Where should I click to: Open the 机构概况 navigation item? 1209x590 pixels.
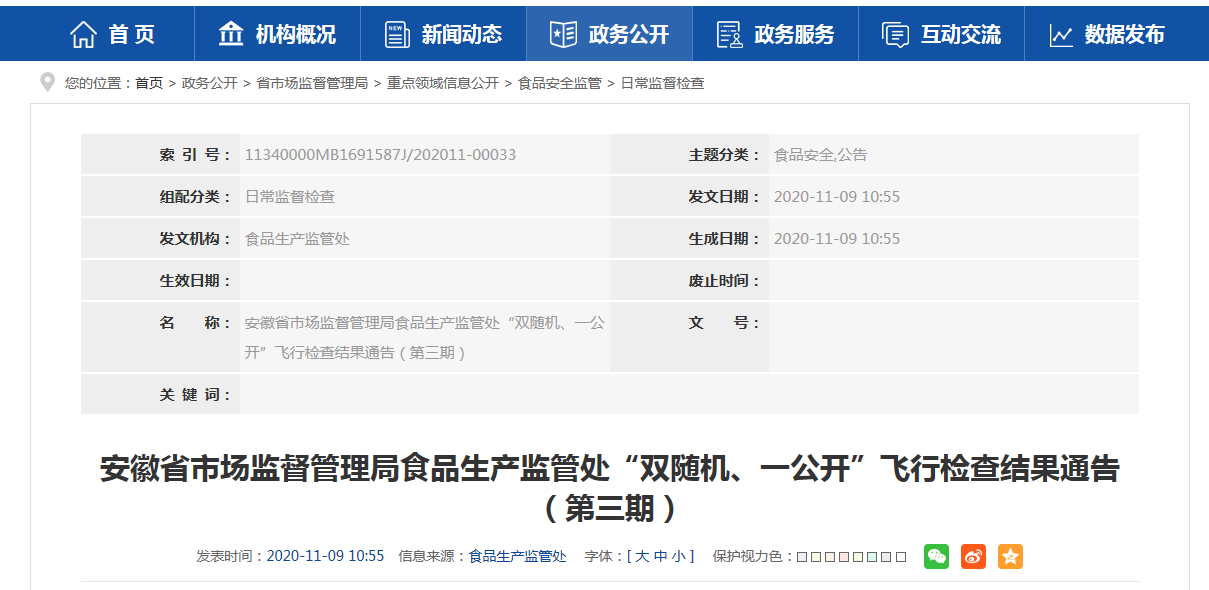[x=277, y=34]
